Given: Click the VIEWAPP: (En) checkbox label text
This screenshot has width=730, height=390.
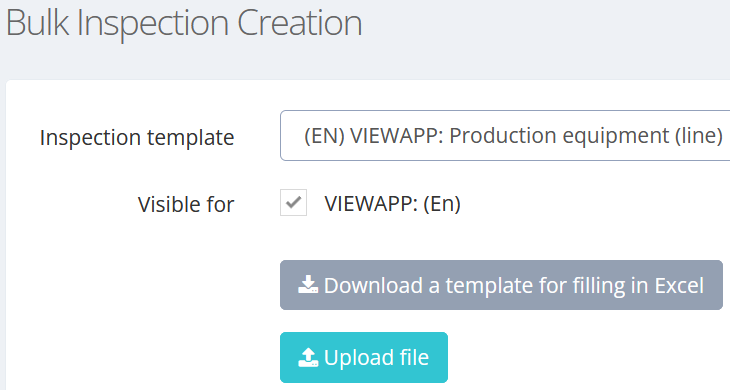Looking at the screenshot, I should coord(392,204).
